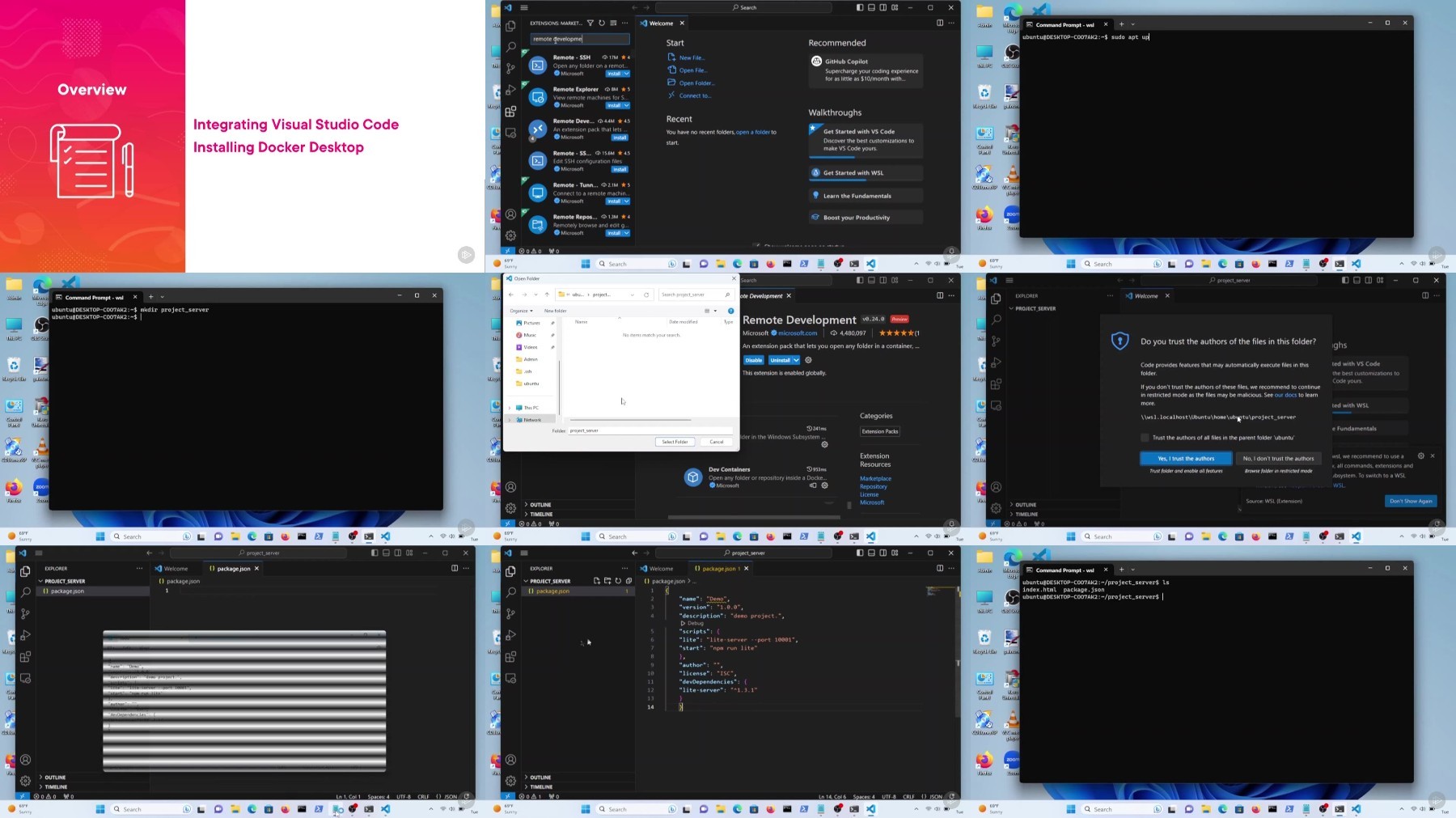Open Marketplace link under Extension Resources
The width and height of the screenshot is (1456, 818).
point(875,478)
